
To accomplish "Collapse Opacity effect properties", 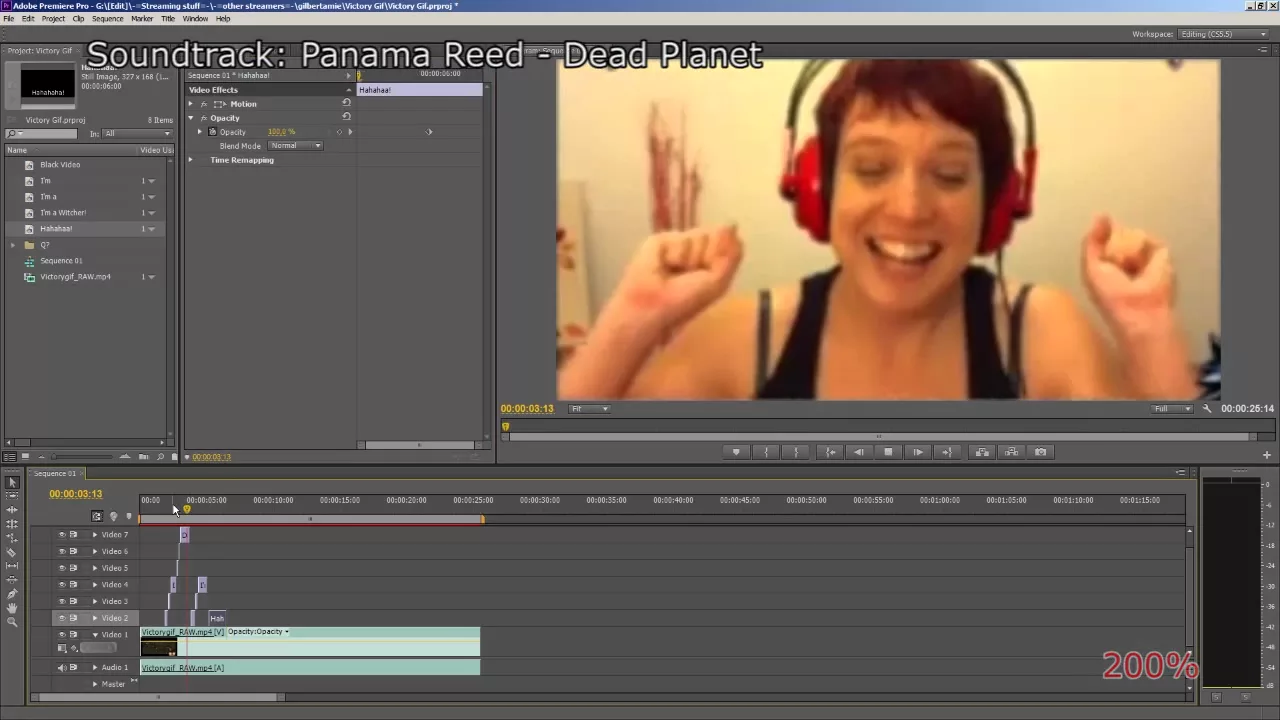I will pos(191,118).
